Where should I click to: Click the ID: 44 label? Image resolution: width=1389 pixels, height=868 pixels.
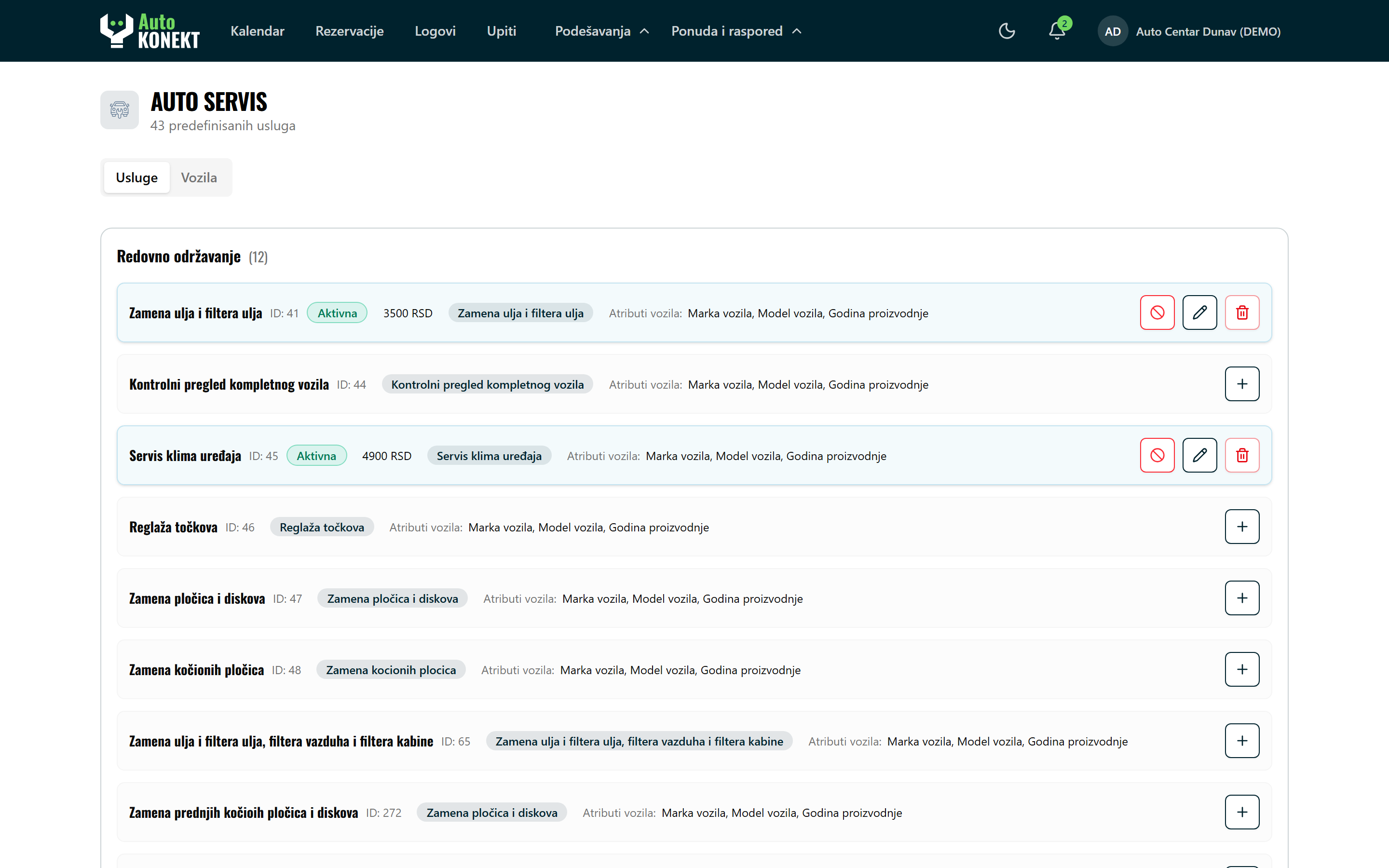click(x=351, y=385)
